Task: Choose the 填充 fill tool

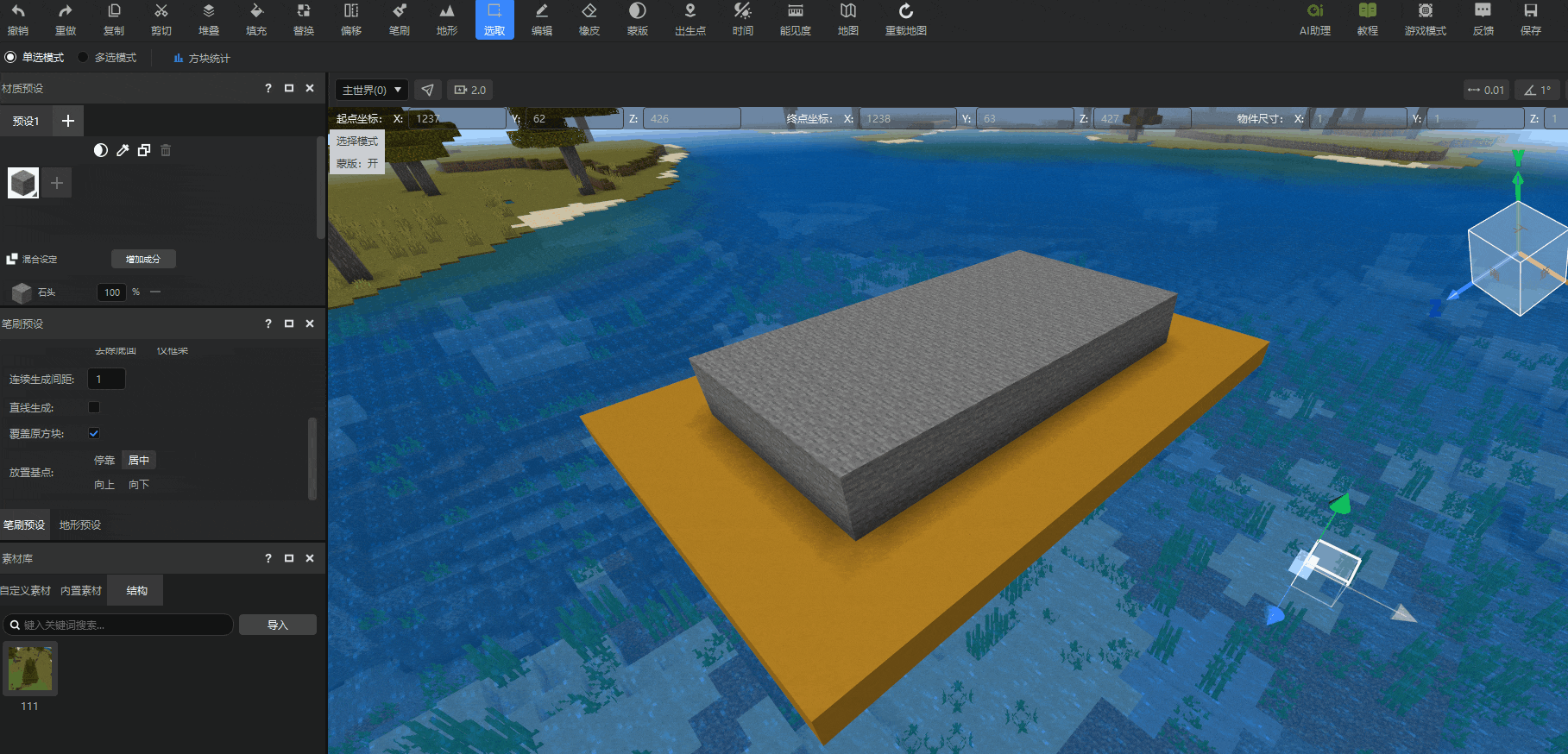Action: [256, 20]
